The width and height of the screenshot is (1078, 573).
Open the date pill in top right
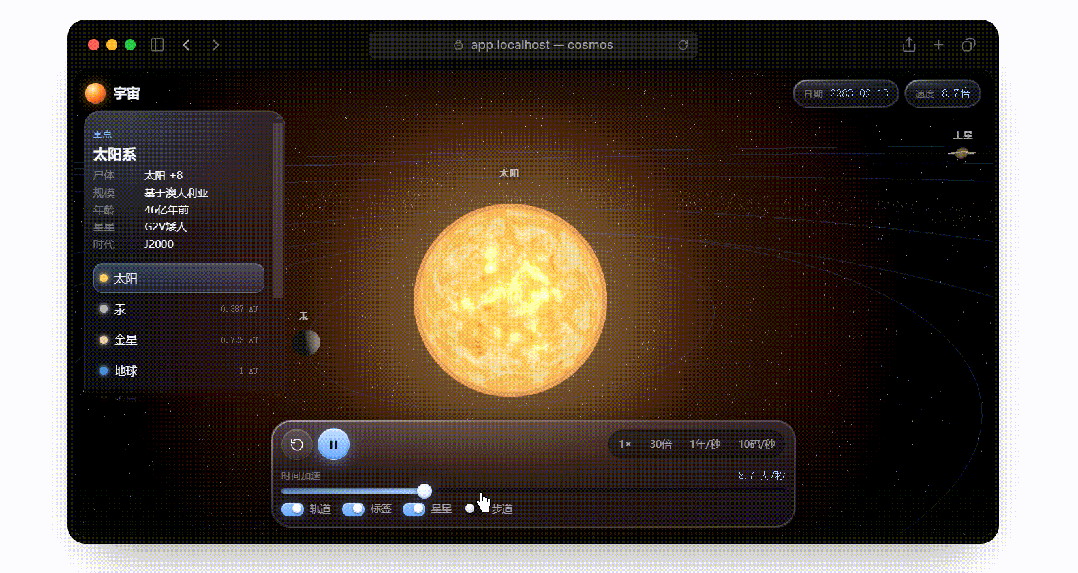(x=846, y=94)
